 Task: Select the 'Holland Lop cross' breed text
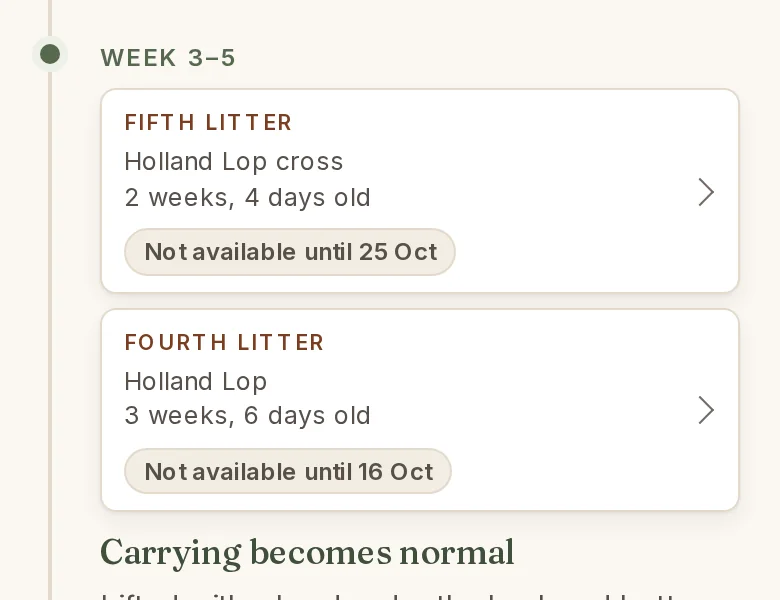234,162
